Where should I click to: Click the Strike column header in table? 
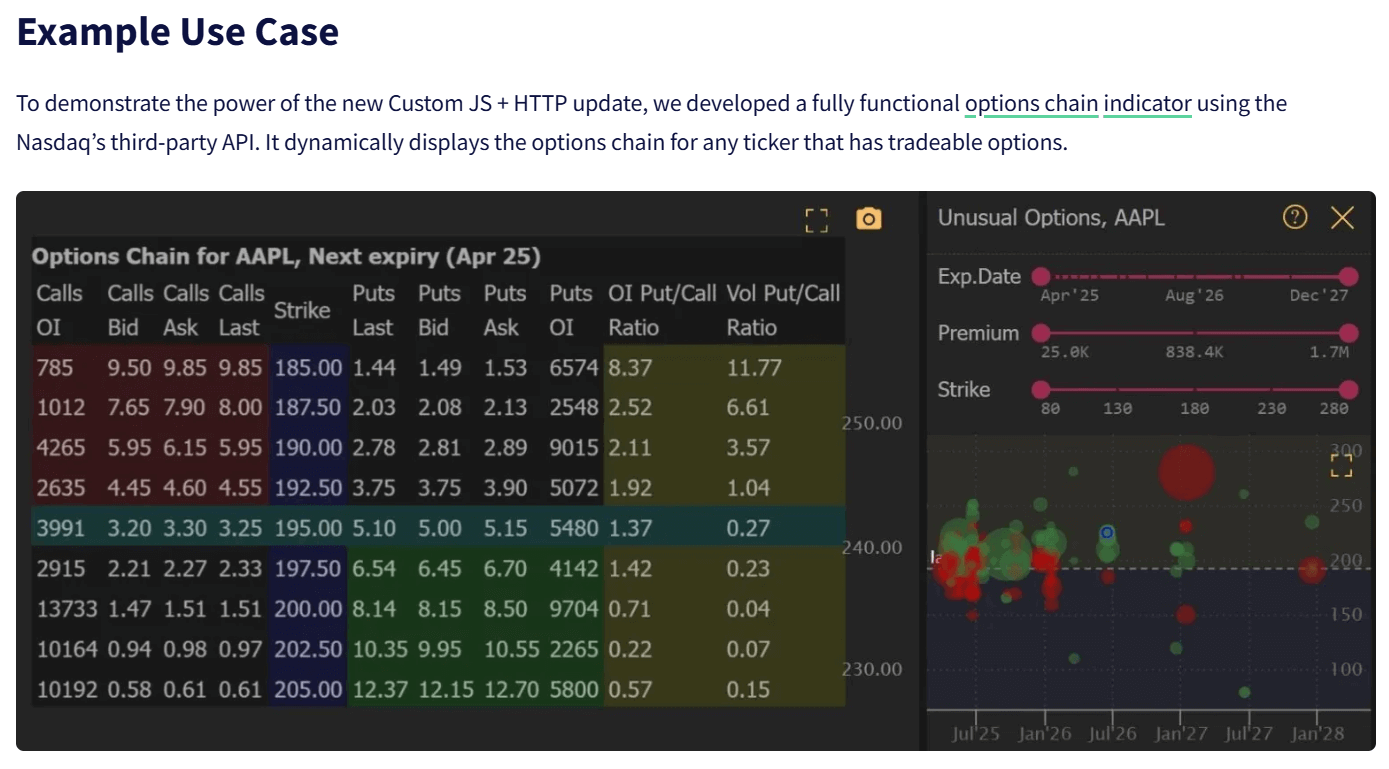302,310
